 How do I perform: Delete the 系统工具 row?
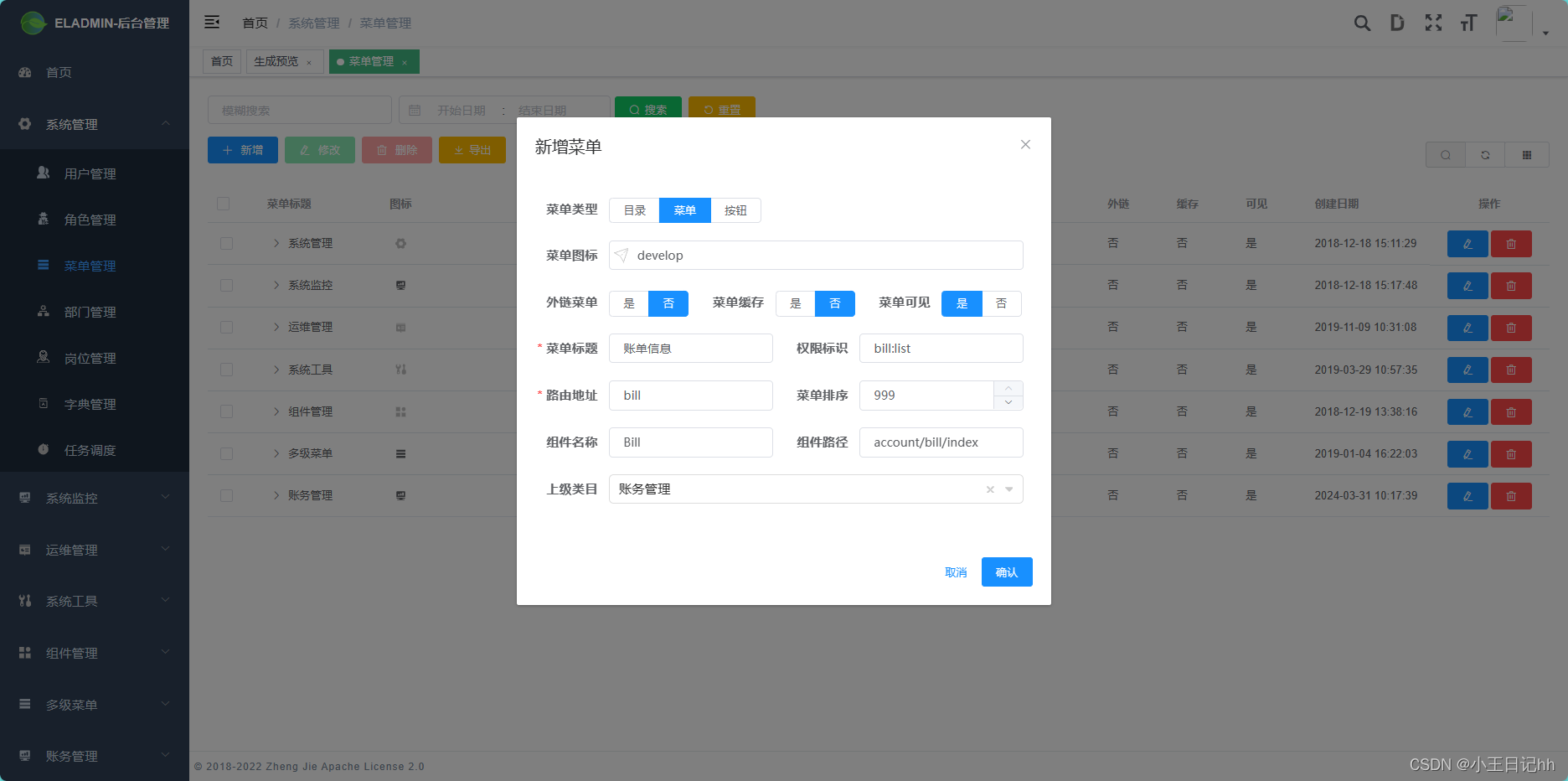point(1511,370)
